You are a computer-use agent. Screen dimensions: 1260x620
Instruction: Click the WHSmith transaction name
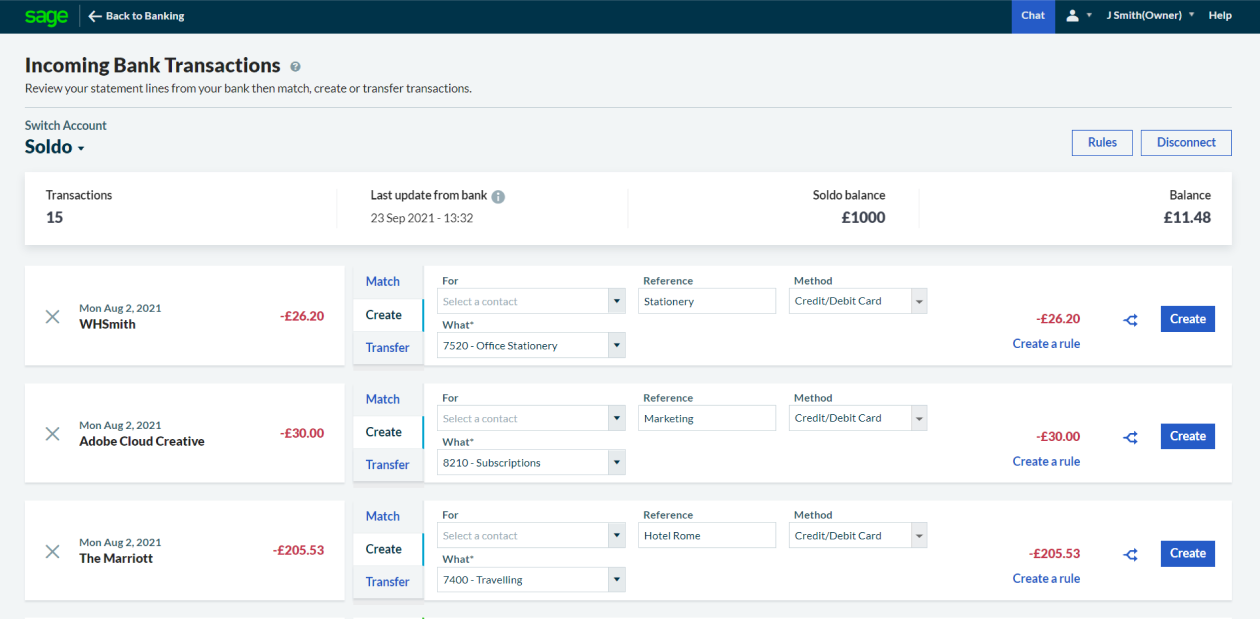(x=107, y=324)
